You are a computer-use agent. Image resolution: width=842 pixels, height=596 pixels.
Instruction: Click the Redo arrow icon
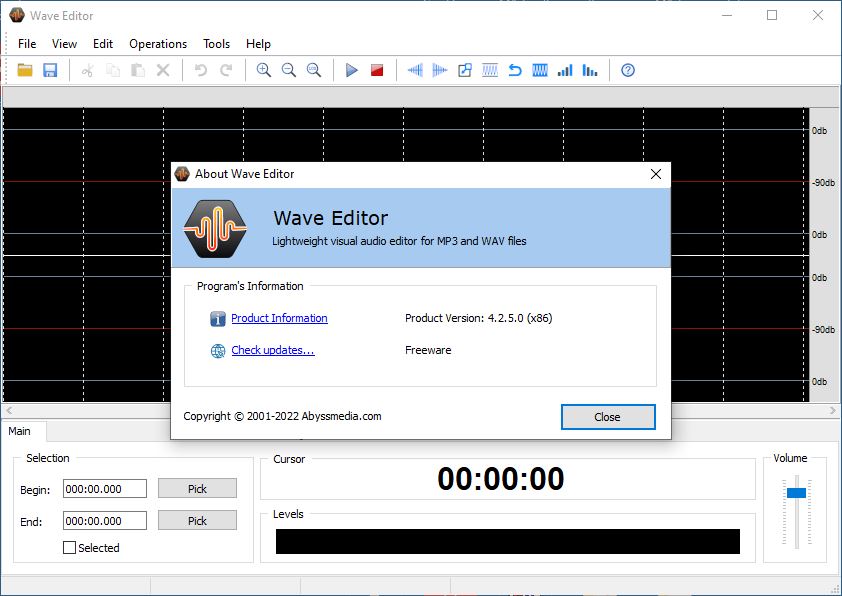pos(226,70)
